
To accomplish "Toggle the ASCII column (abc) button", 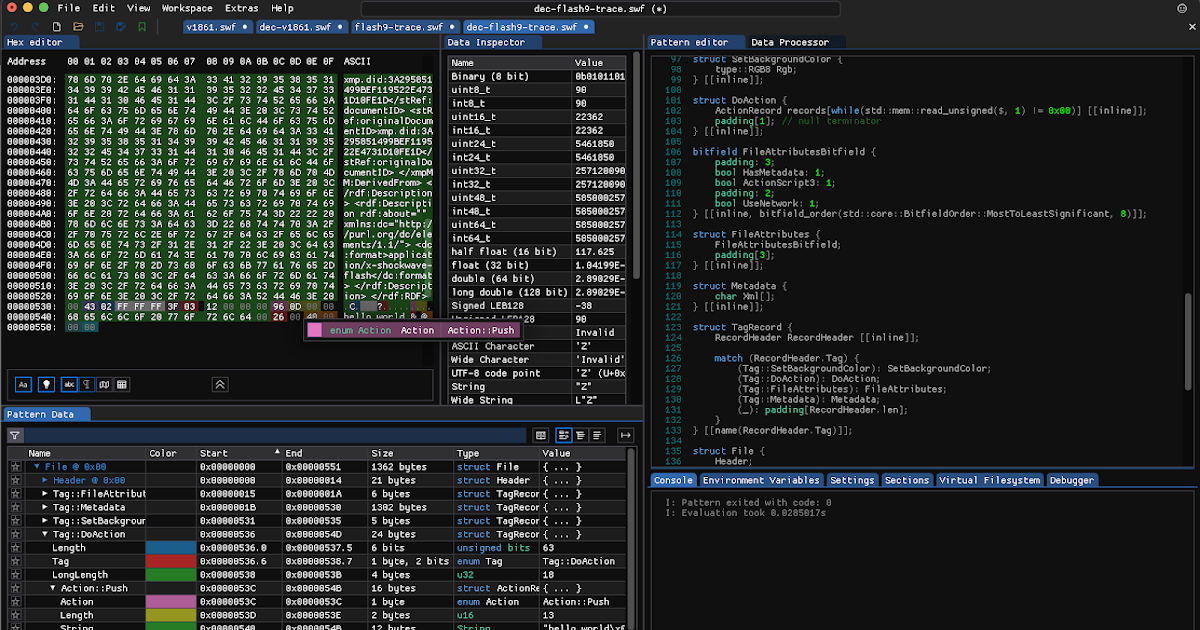I will pos(69,384).
